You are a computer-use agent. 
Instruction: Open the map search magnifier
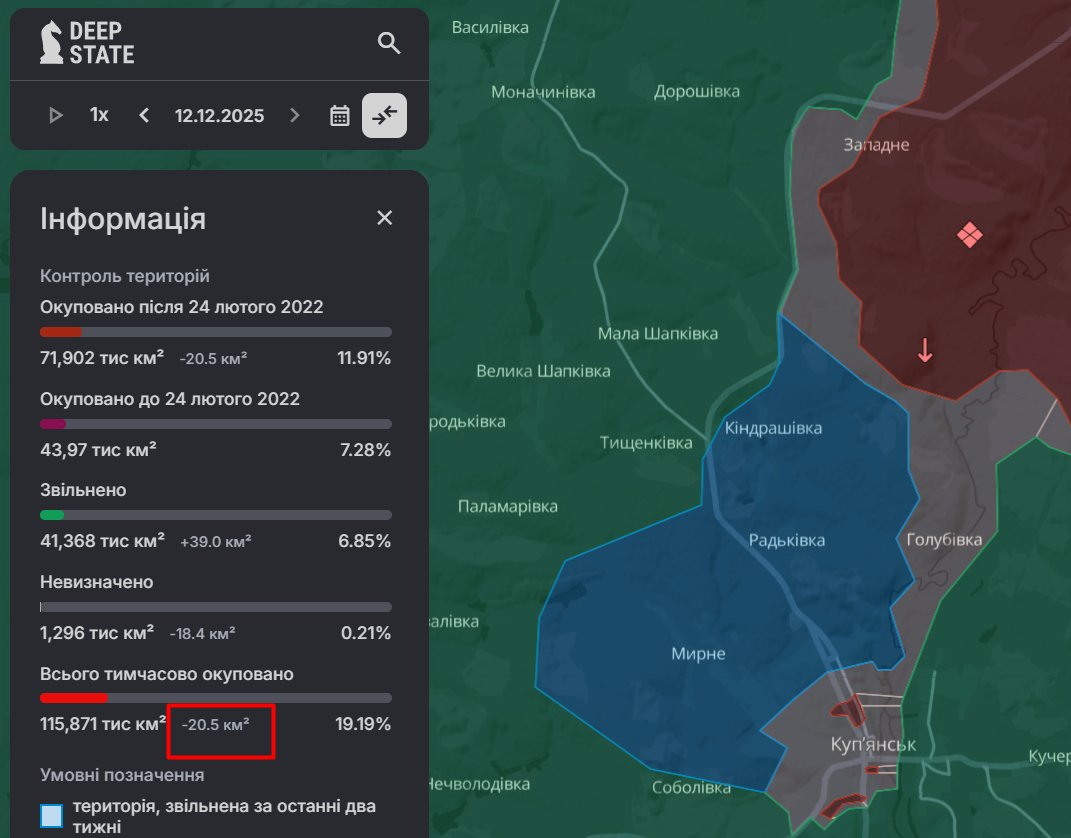click(x=389, y=43)
